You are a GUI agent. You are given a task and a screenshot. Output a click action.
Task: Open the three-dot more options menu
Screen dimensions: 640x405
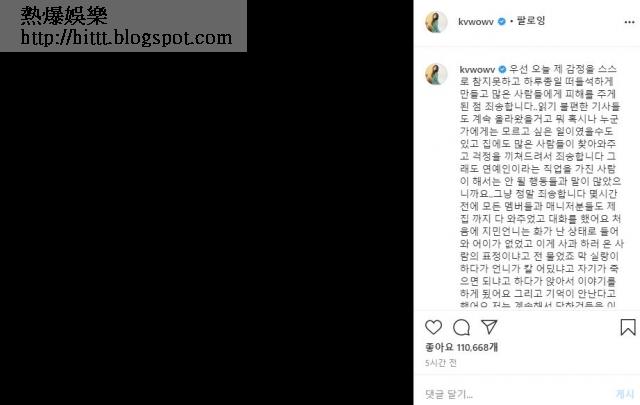click(629, 22)
